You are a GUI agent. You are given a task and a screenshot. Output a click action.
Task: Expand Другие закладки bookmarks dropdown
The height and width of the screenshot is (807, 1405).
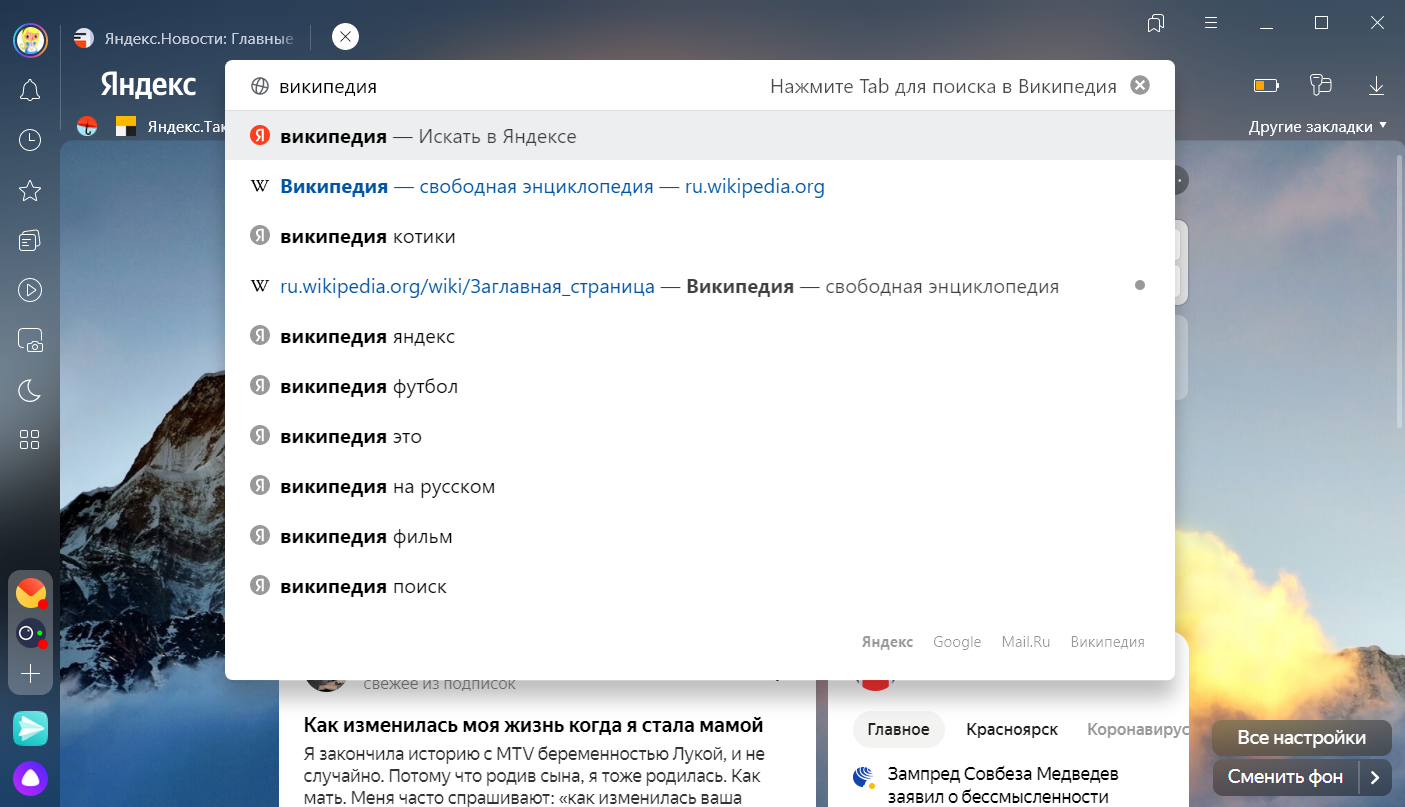point(1317,127)
